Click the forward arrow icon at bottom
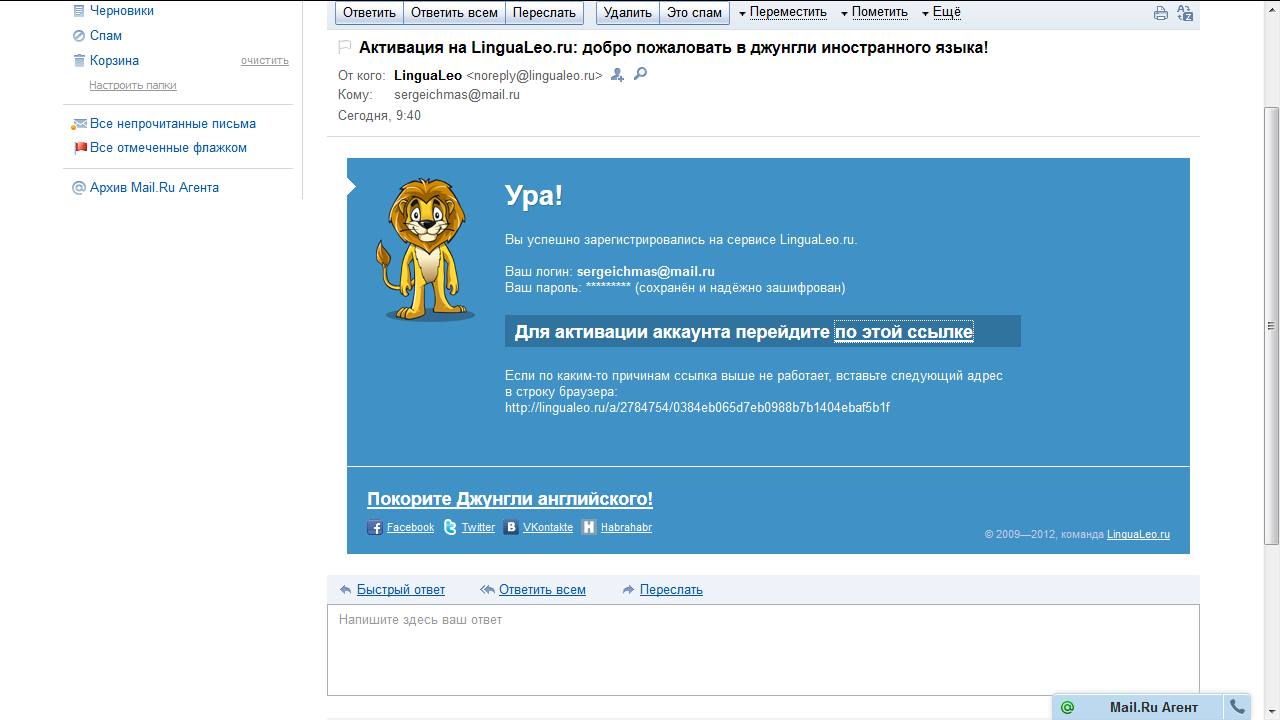This screenshot has width=1280, height=720. (629, 589)
